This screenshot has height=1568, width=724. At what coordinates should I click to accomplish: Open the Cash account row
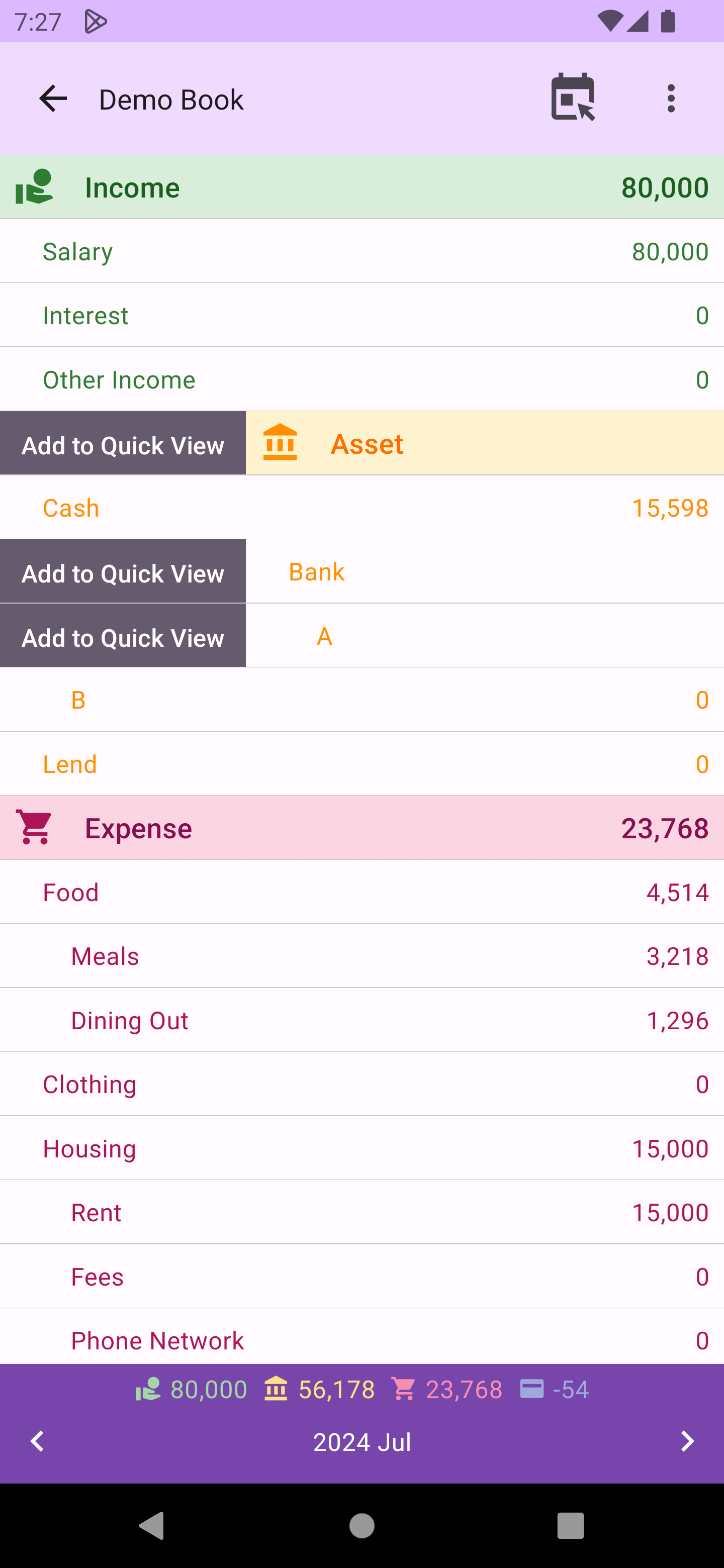361,508
